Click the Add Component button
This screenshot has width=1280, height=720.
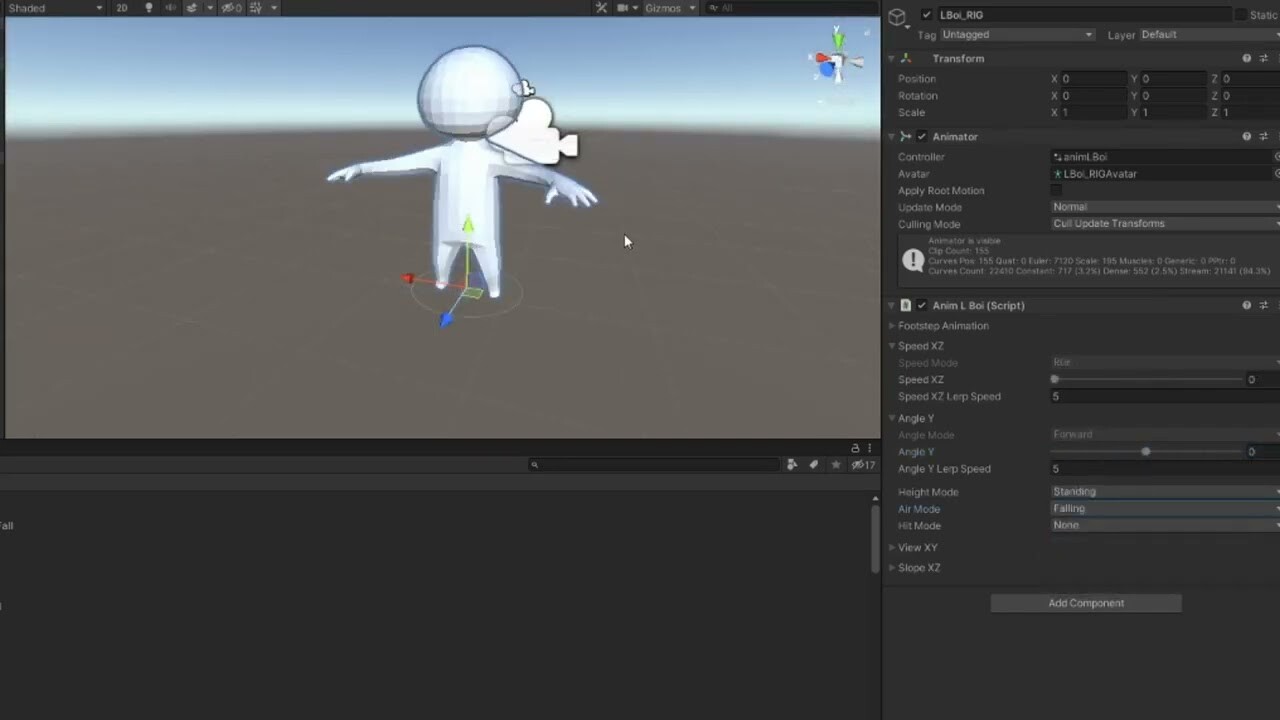pos(1086,602)
